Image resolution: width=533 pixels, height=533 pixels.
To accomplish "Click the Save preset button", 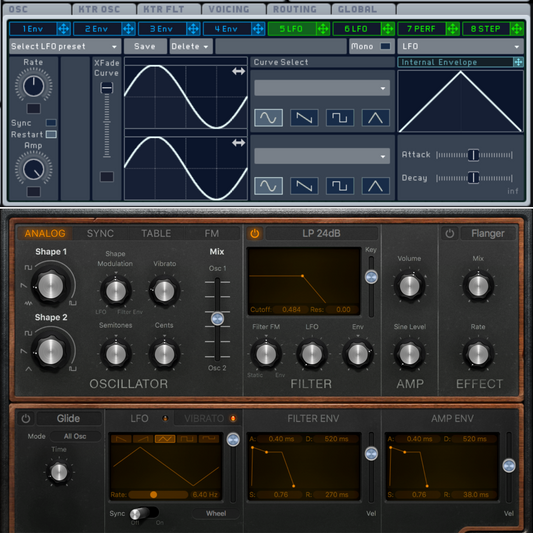I will point(145,46).
